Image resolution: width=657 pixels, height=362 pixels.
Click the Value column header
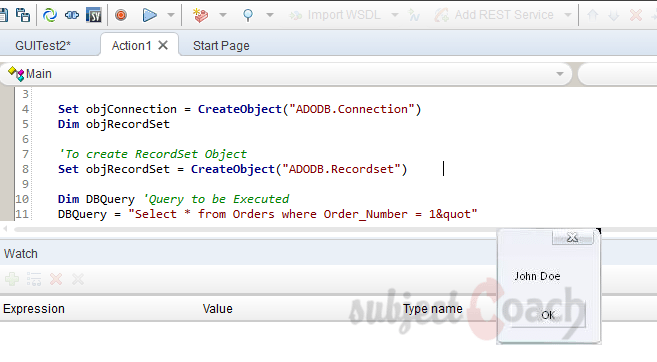pos(217,309)
